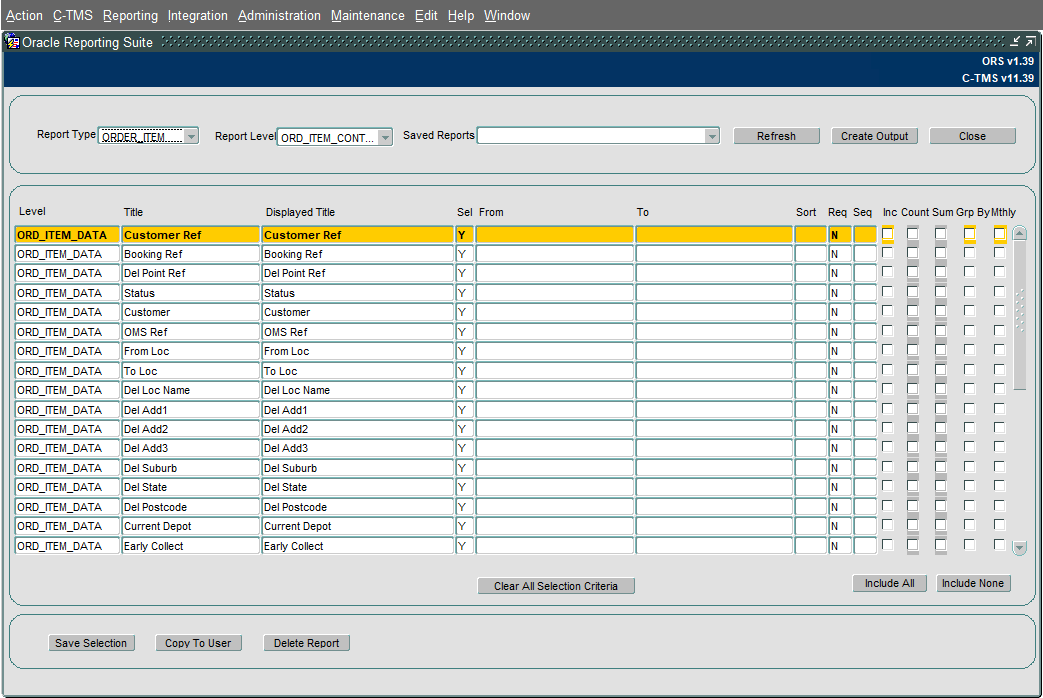The height and width of the screenshot is (698, 1043).
Task: Click the vertical scrollbar thumb of the list
Action: pyautogui.click(x=1019, y=315)
